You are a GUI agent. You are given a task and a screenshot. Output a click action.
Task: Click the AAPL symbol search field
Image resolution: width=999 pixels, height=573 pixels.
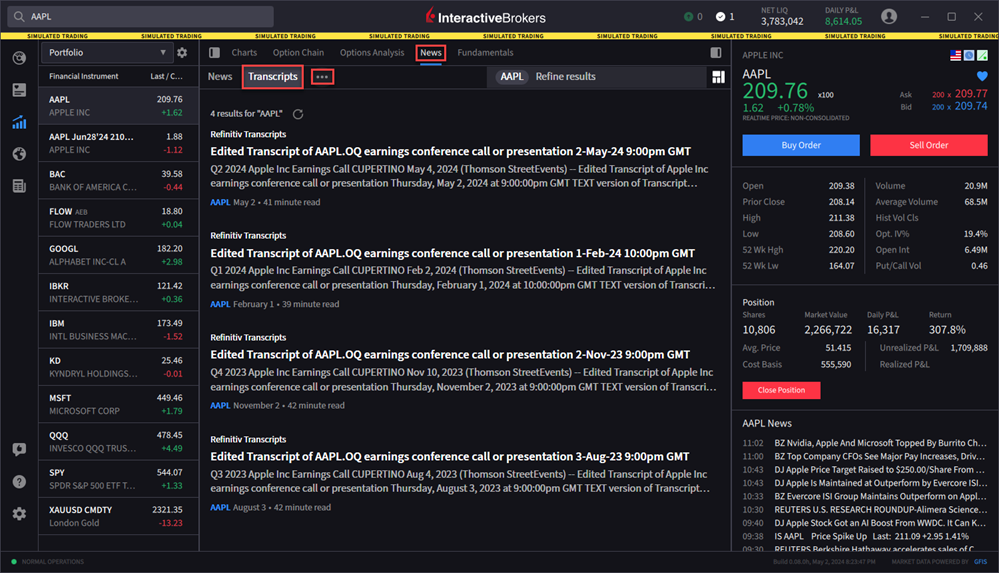140,17
